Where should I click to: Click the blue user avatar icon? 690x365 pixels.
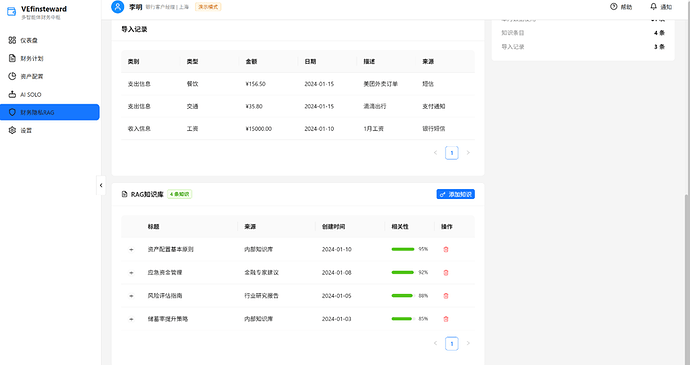[x=117, y=7]
